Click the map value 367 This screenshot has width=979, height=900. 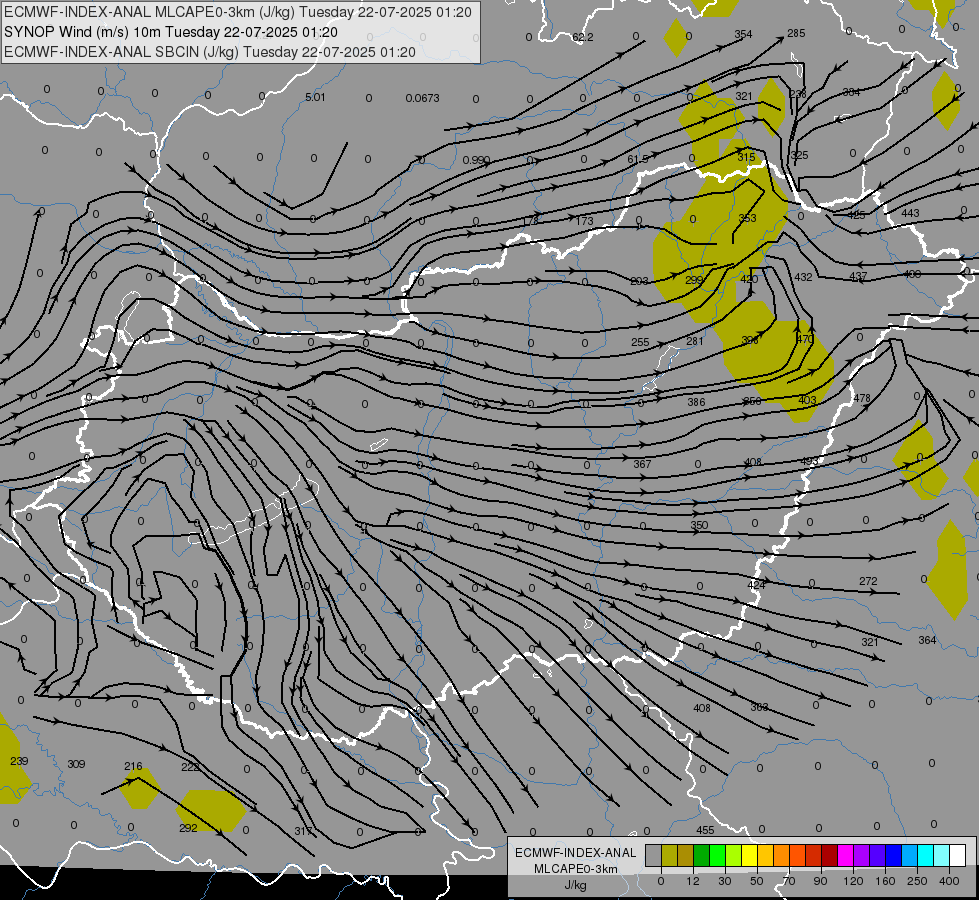(x=642, y=463)
